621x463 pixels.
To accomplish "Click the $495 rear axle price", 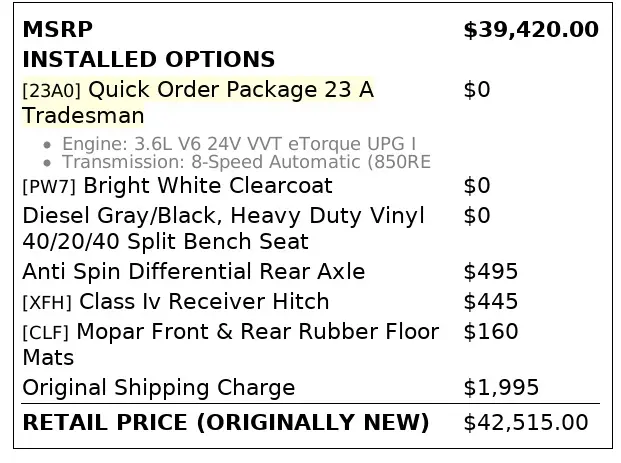I will click(491, 272).
